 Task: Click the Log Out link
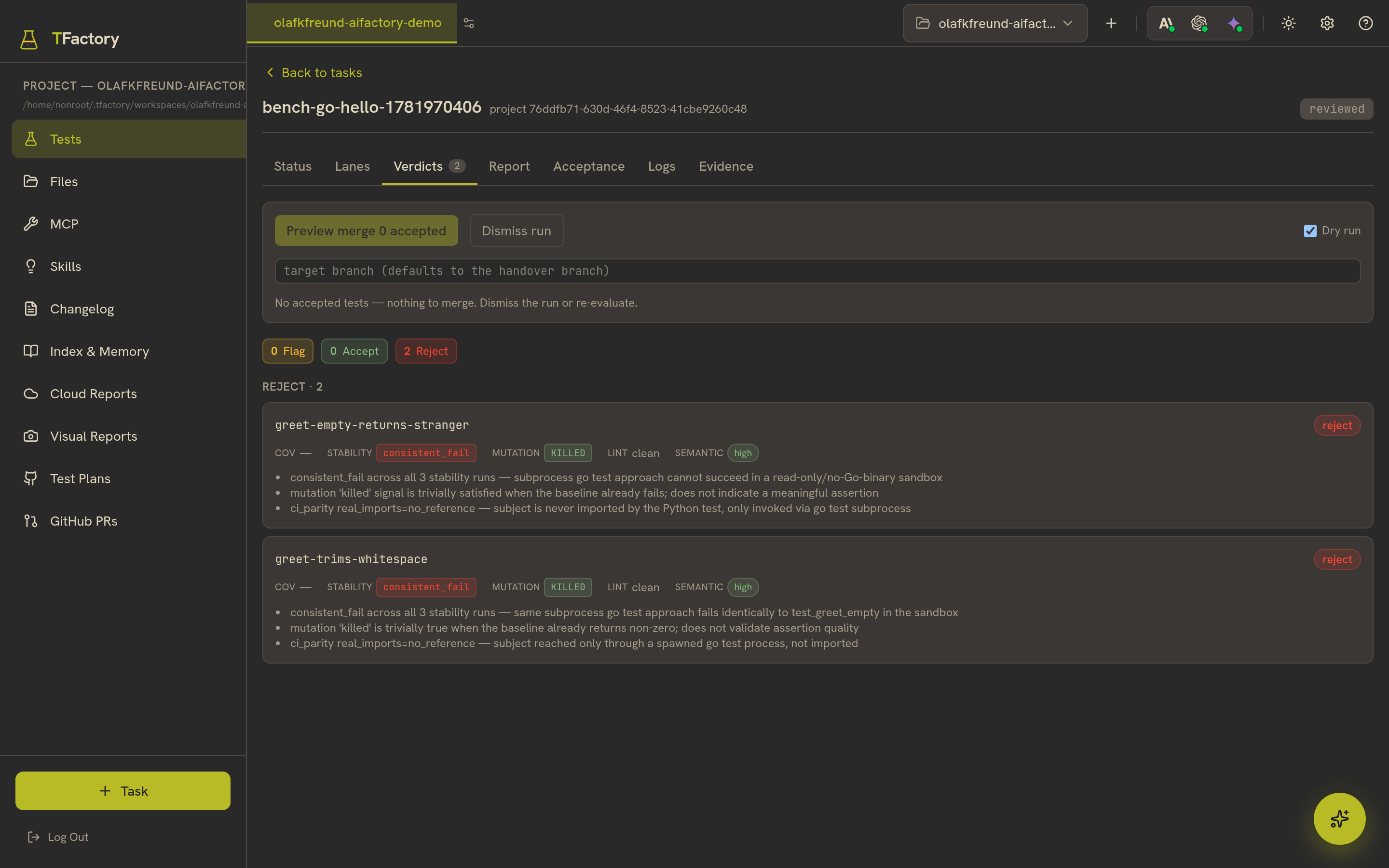[x=68, y=837]
